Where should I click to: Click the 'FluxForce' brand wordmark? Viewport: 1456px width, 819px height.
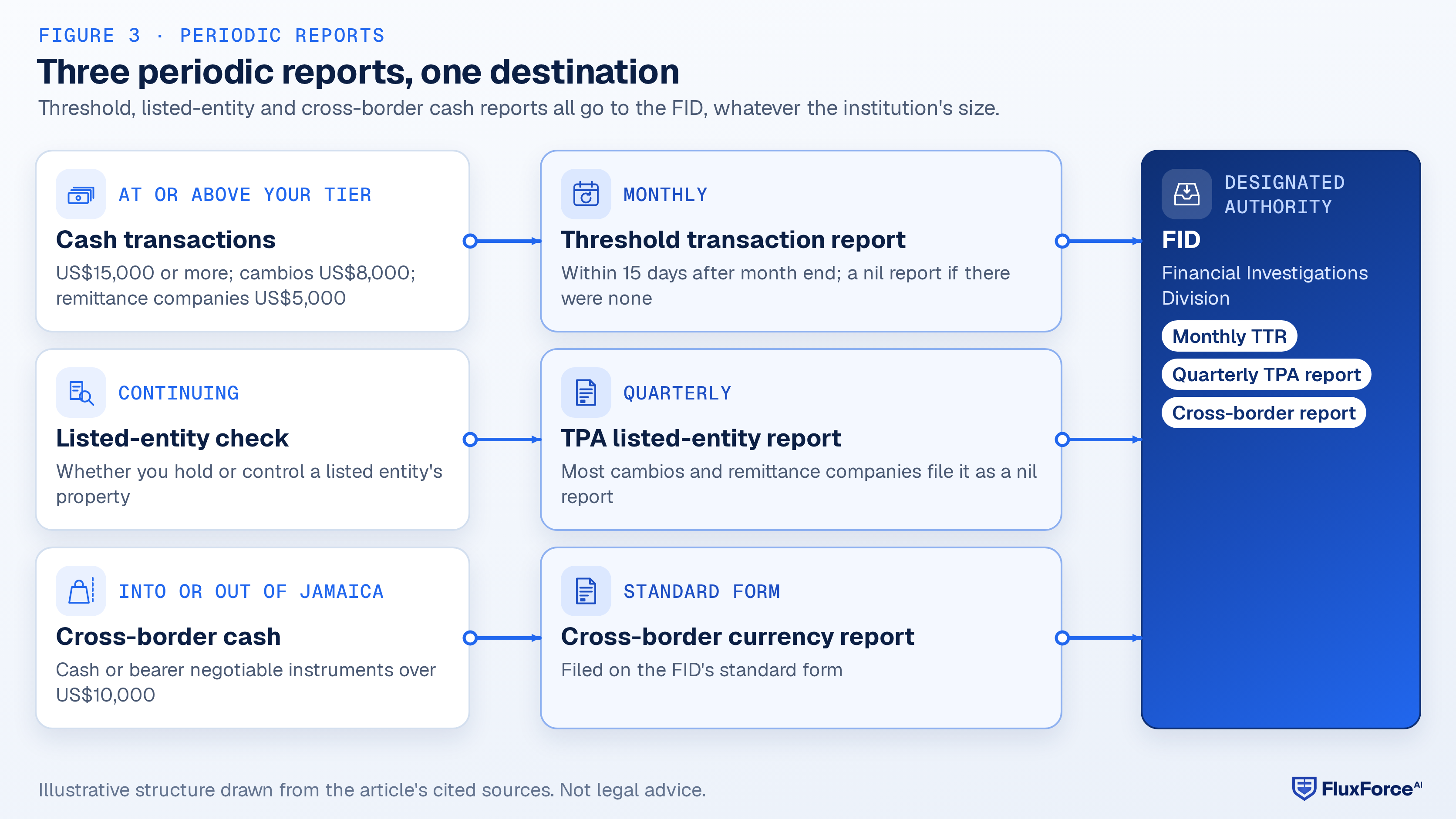1371,789
